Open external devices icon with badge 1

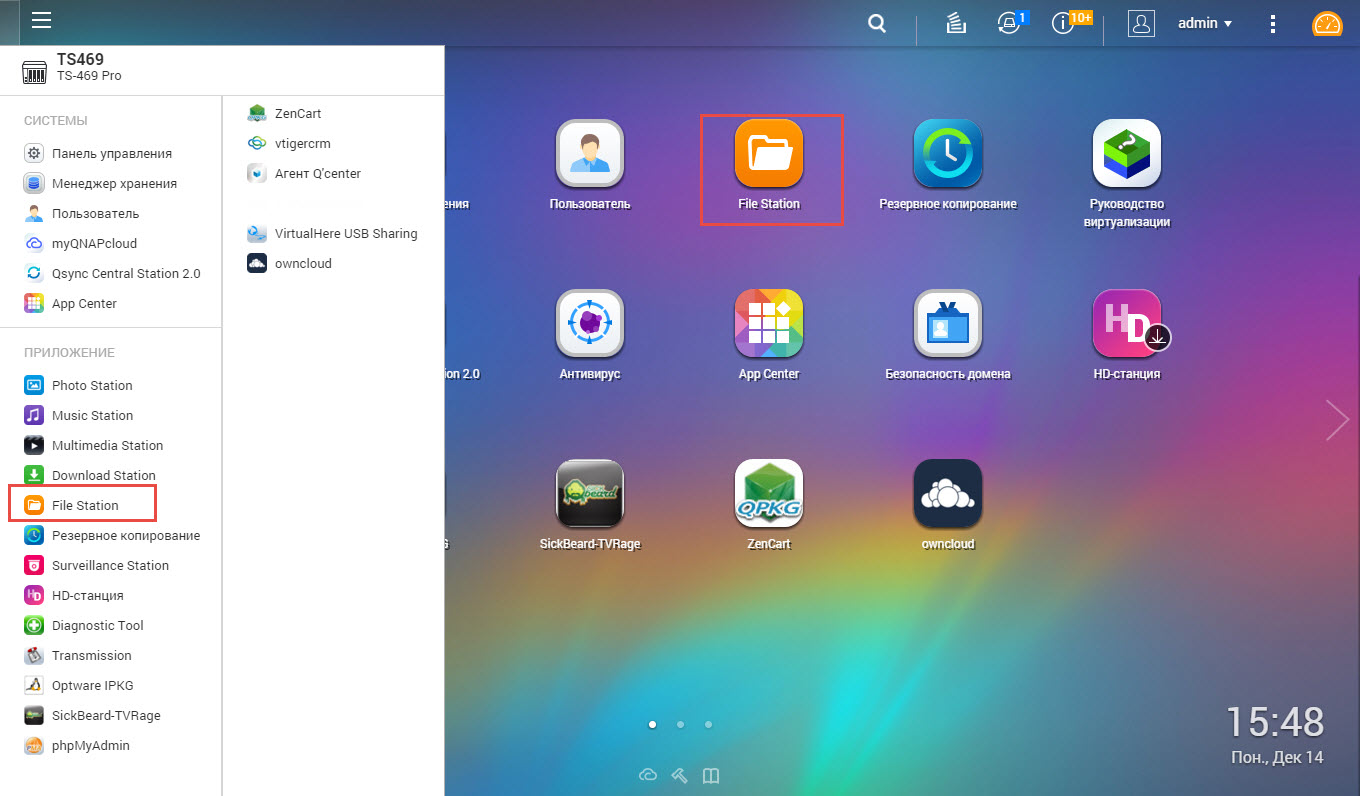click(1011, 23)
